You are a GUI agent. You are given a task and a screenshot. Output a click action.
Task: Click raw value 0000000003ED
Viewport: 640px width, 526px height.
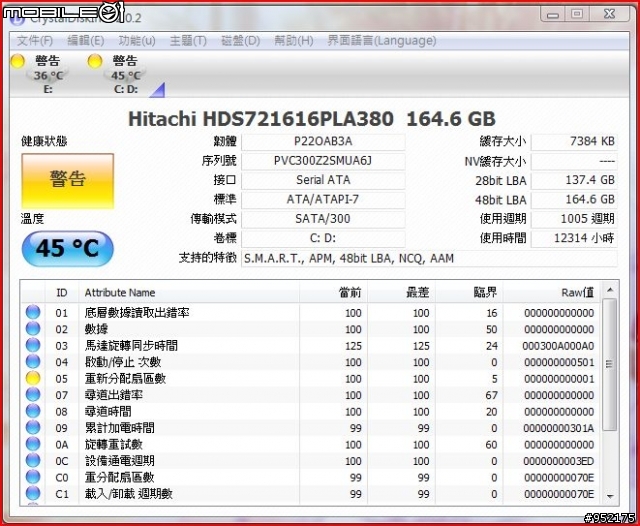pos(558,461)
